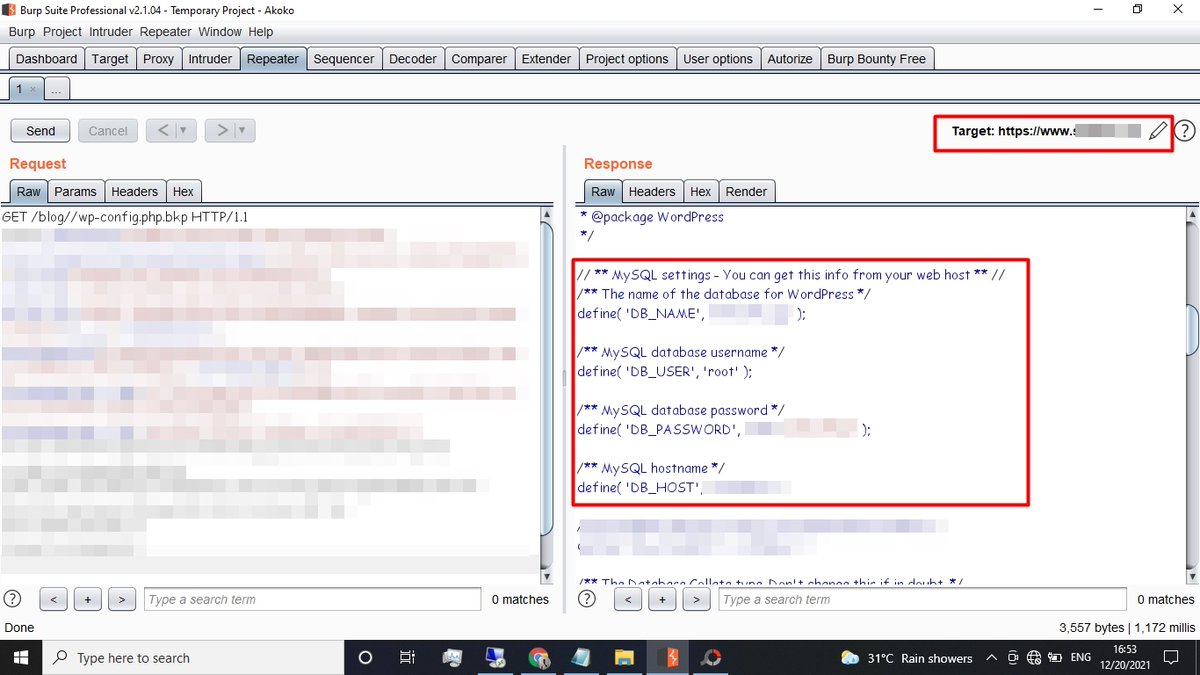Focus the request search term field
The image size is (1200, 675).
click(312, 599)
